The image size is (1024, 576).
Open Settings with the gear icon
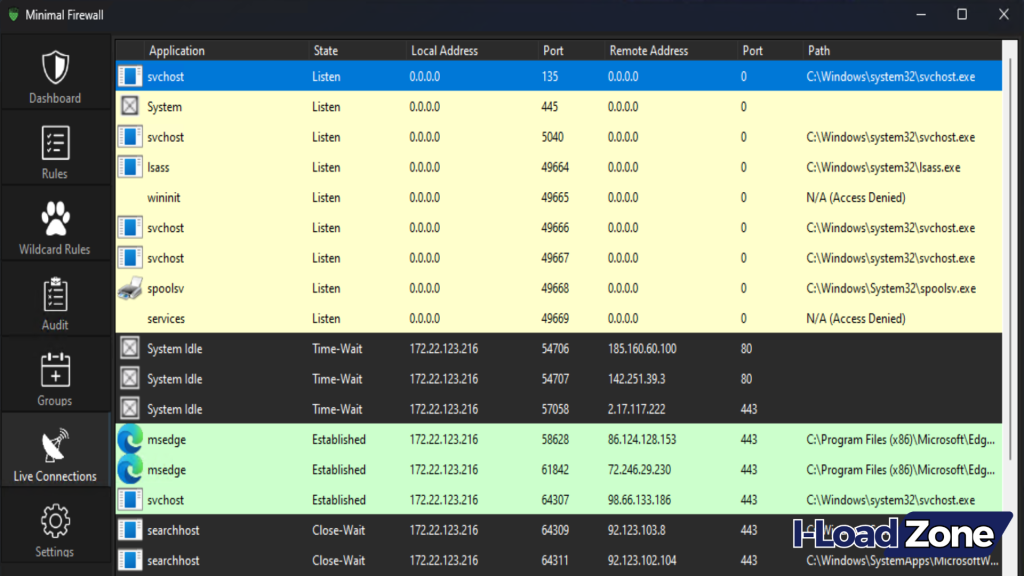(x=55, y=520)
